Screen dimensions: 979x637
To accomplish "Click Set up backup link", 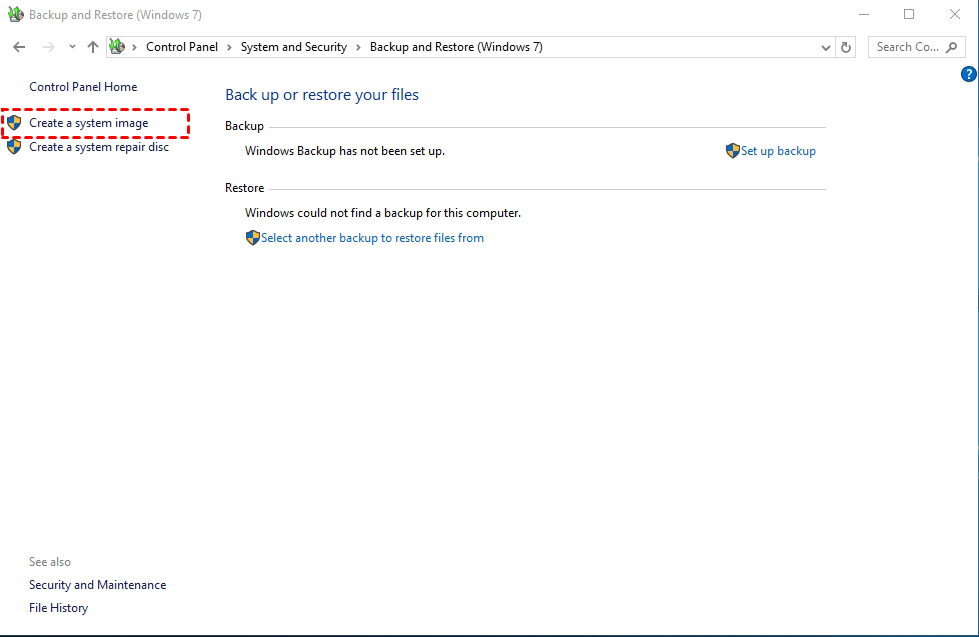I will [x=778, y=151].
